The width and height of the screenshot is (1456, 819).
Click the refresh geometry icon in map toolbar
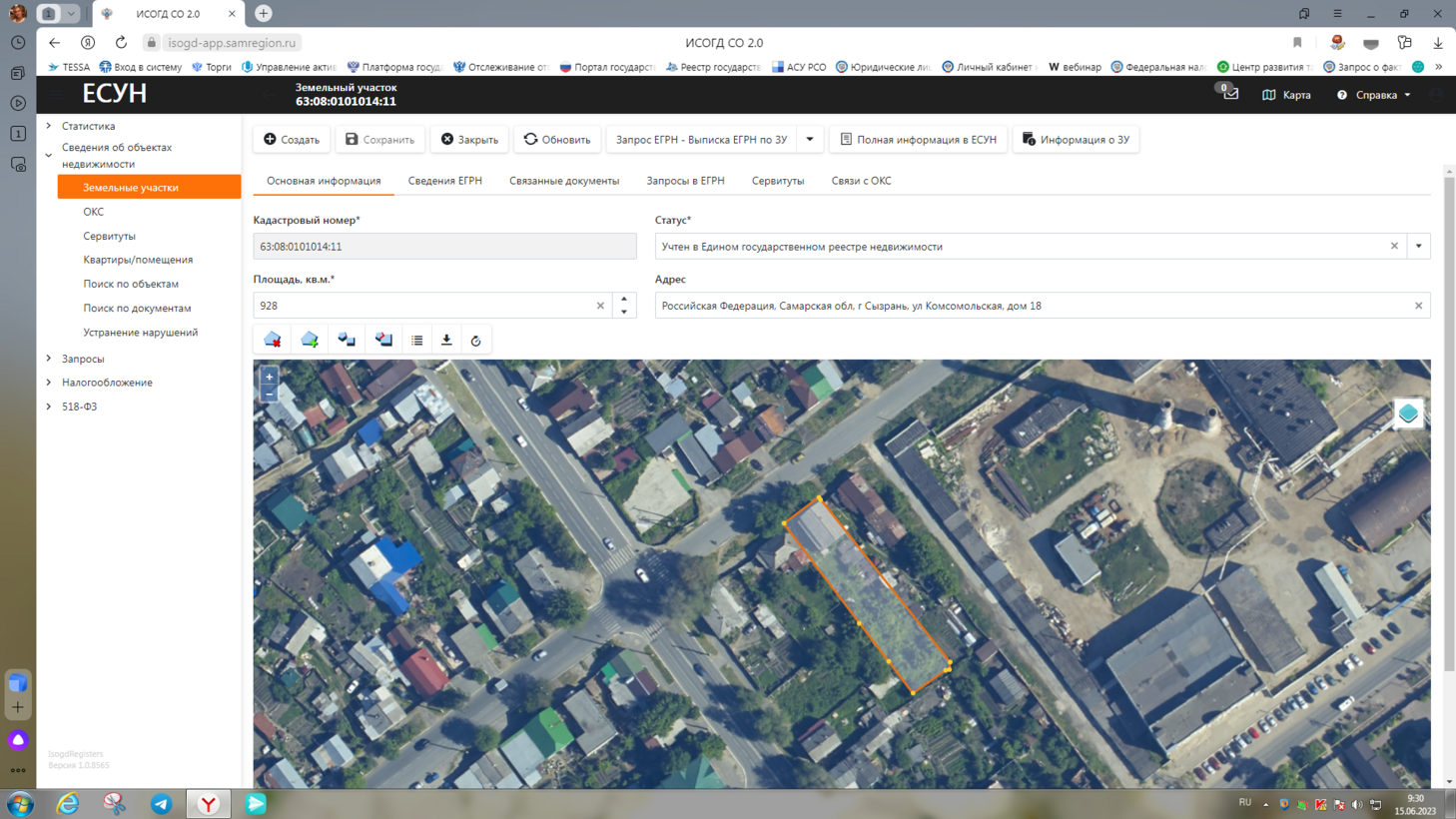point(475,340)
